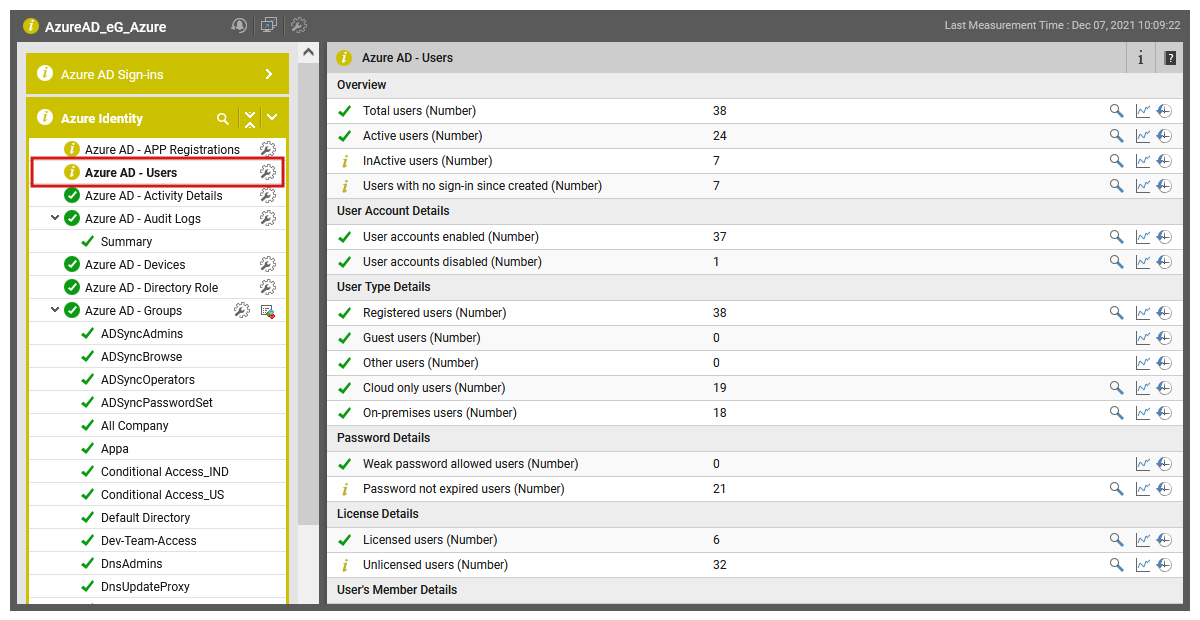Viewport: 1200px width, 620px height.
Task: Collapse the Azure AD - Groups node
Action: click(55, 310)
